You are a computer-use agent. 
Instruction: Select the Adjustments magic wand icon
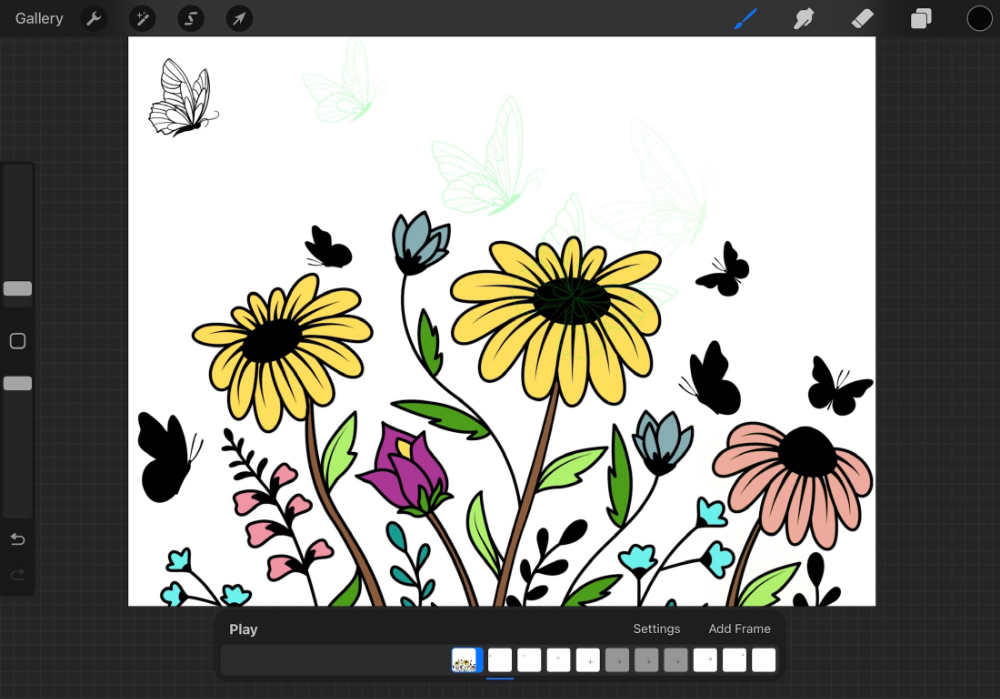click(142, 18)
